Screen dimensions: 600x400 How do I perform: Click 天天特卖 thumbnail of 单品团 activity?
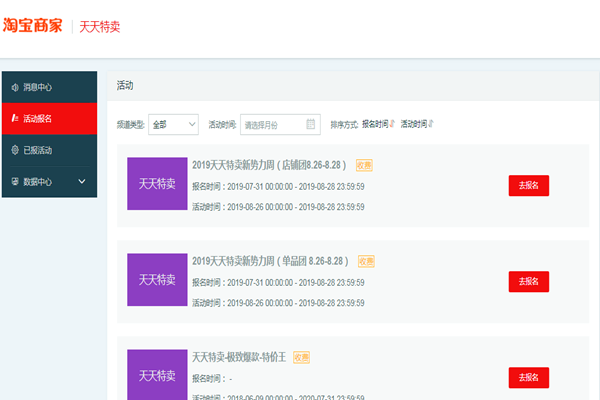[x=157, y=280]
